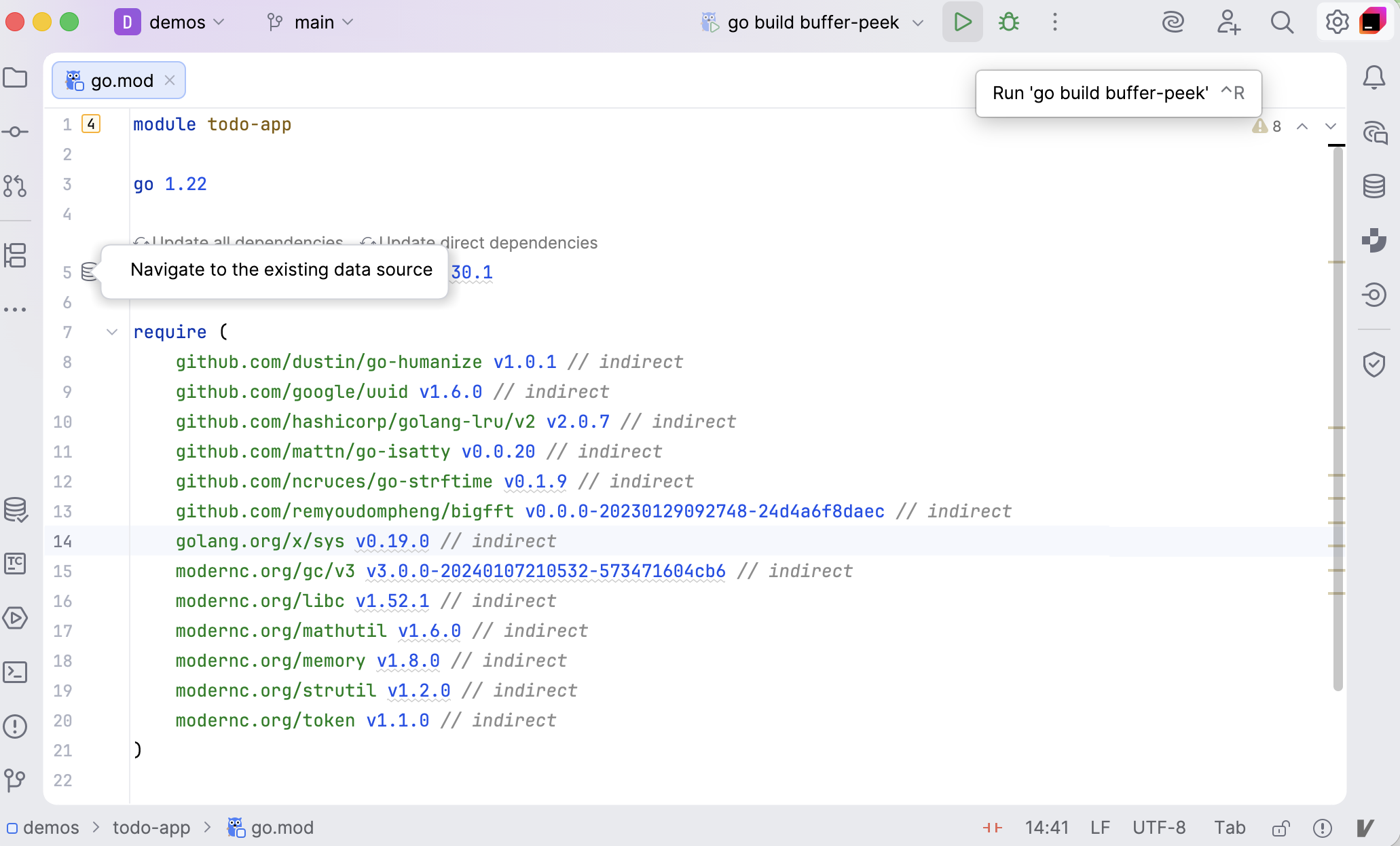The width and height of the screenshot is (1400, 846).
Task: Show IDE notifications via the bell icon
Action: click(x=1374, y=77)
